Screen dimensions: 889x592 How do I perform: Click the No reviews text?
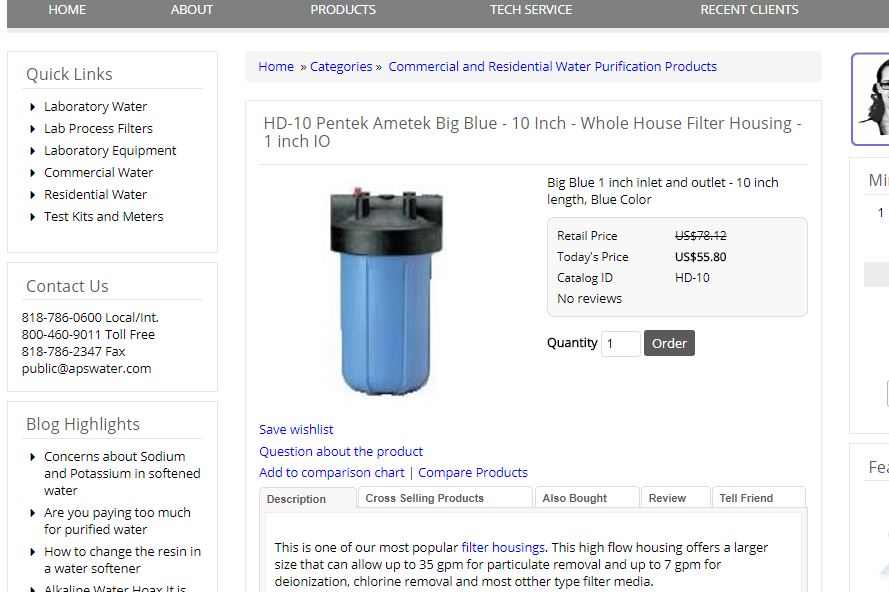coord(589,299)
